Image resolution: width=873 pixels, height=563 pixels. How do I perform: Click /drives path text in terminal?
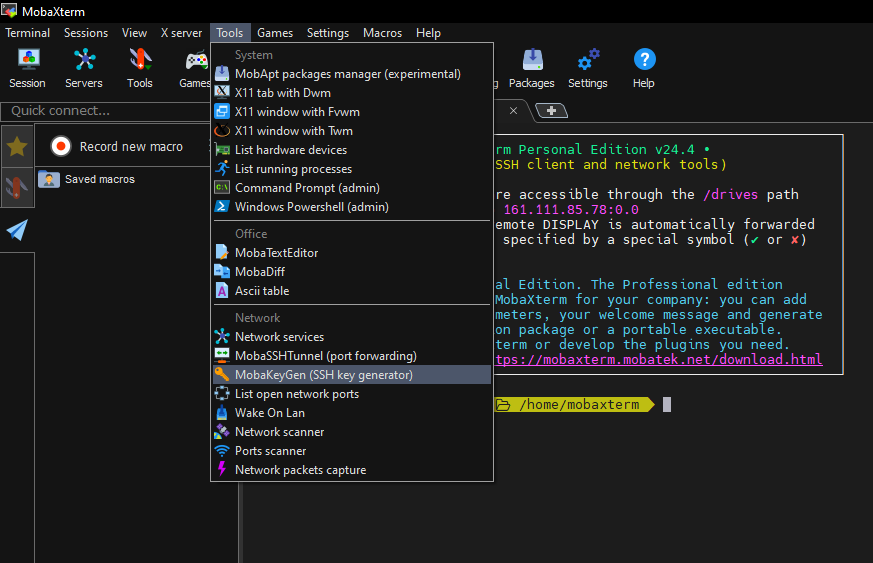(730, 194)
